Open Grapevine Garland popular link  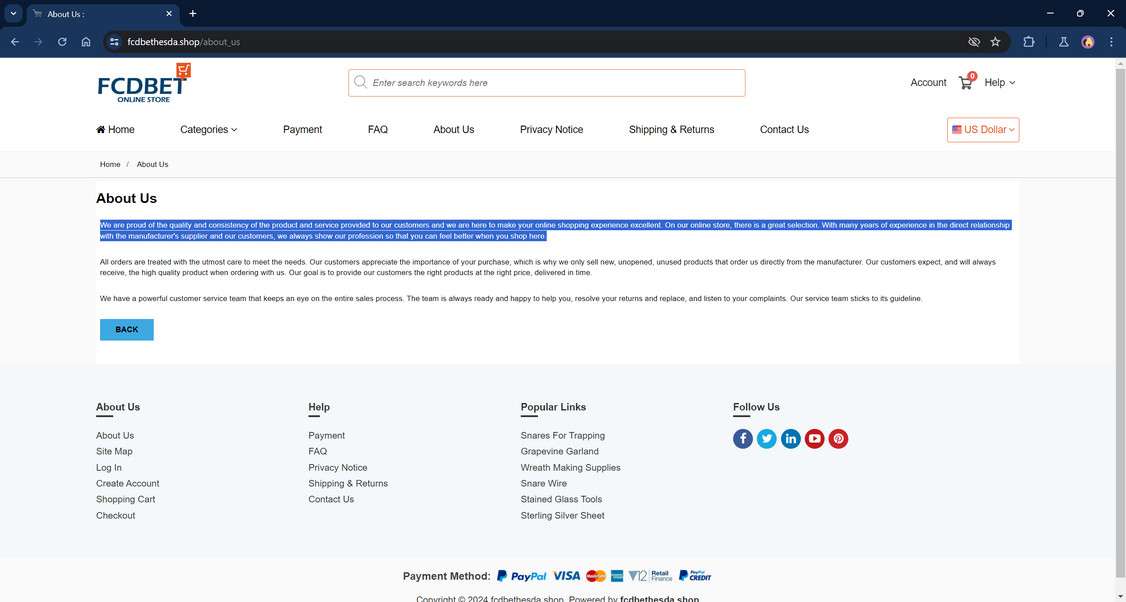pos(559,451)
